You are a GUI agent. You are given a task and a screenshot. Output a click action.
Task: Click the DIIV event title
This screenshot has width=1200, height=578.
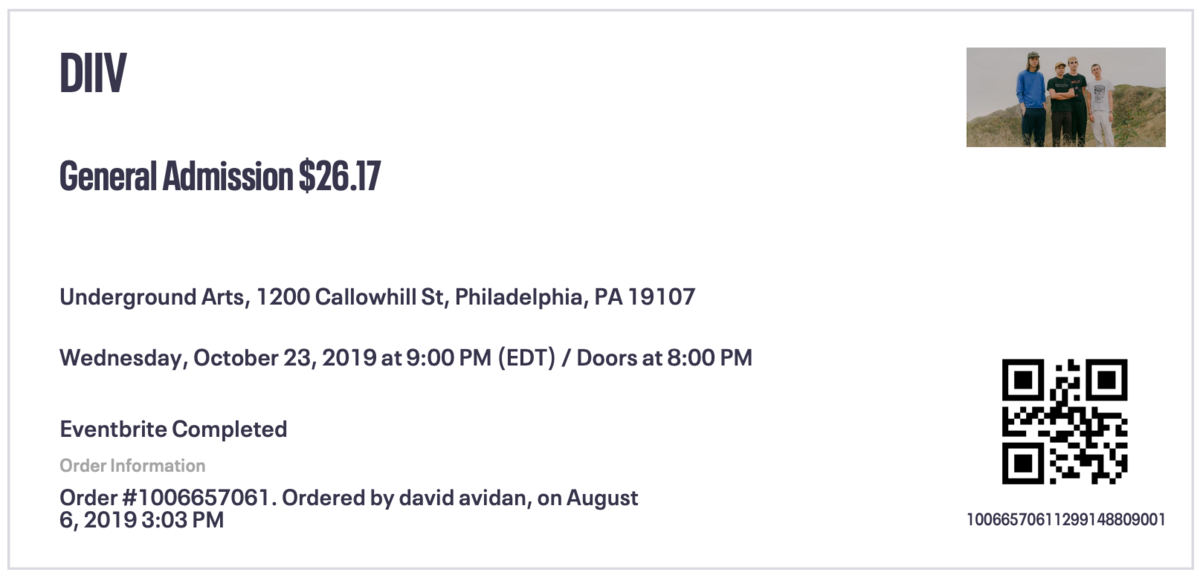point(93,73)
